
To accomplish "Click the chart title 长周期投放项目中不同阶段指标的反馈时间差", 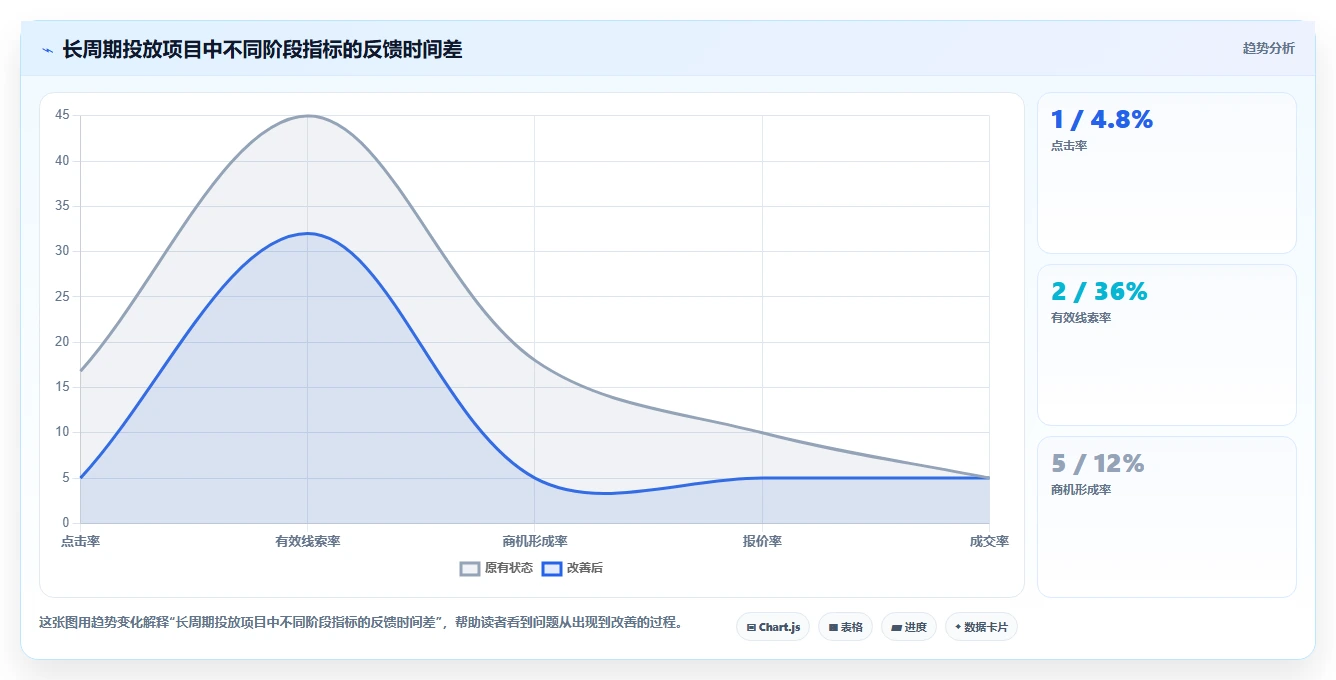I will tap(262, 49).
